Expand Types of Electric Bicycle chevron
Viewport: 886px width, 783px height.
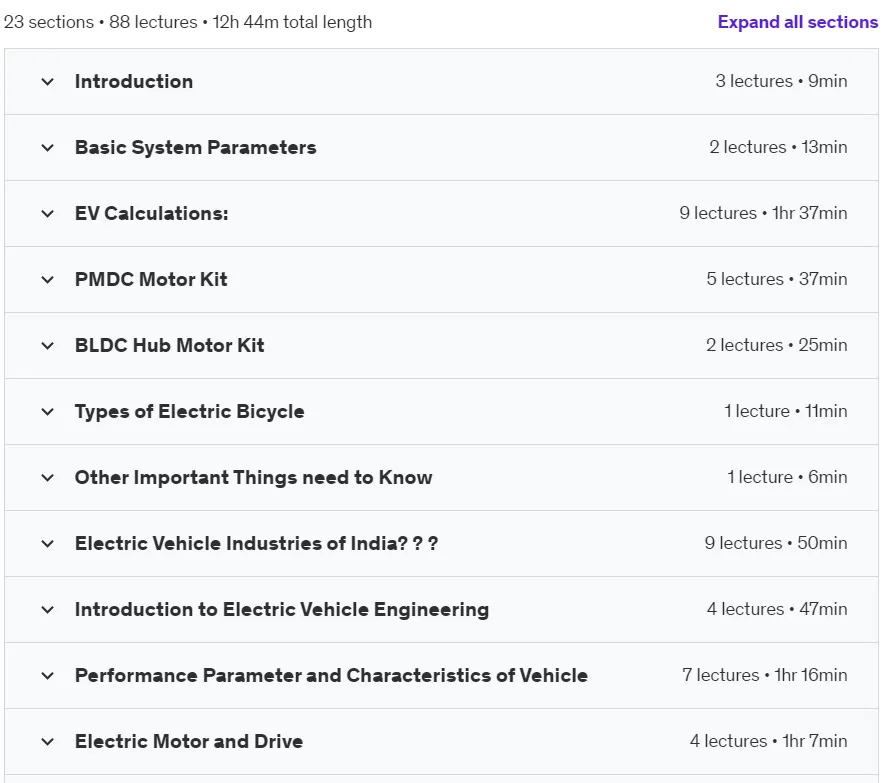coord(48,412)
